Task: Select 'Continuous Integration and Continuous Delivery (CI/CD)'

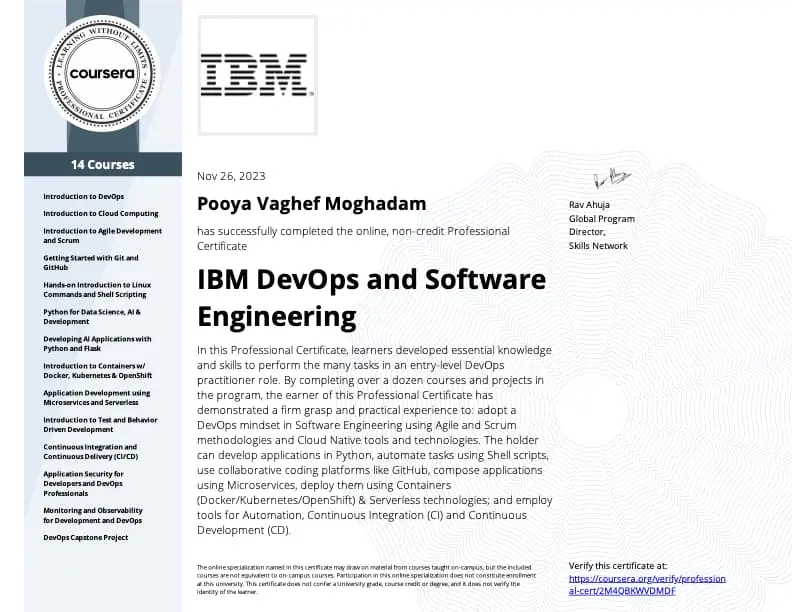Action: (90, 451)
